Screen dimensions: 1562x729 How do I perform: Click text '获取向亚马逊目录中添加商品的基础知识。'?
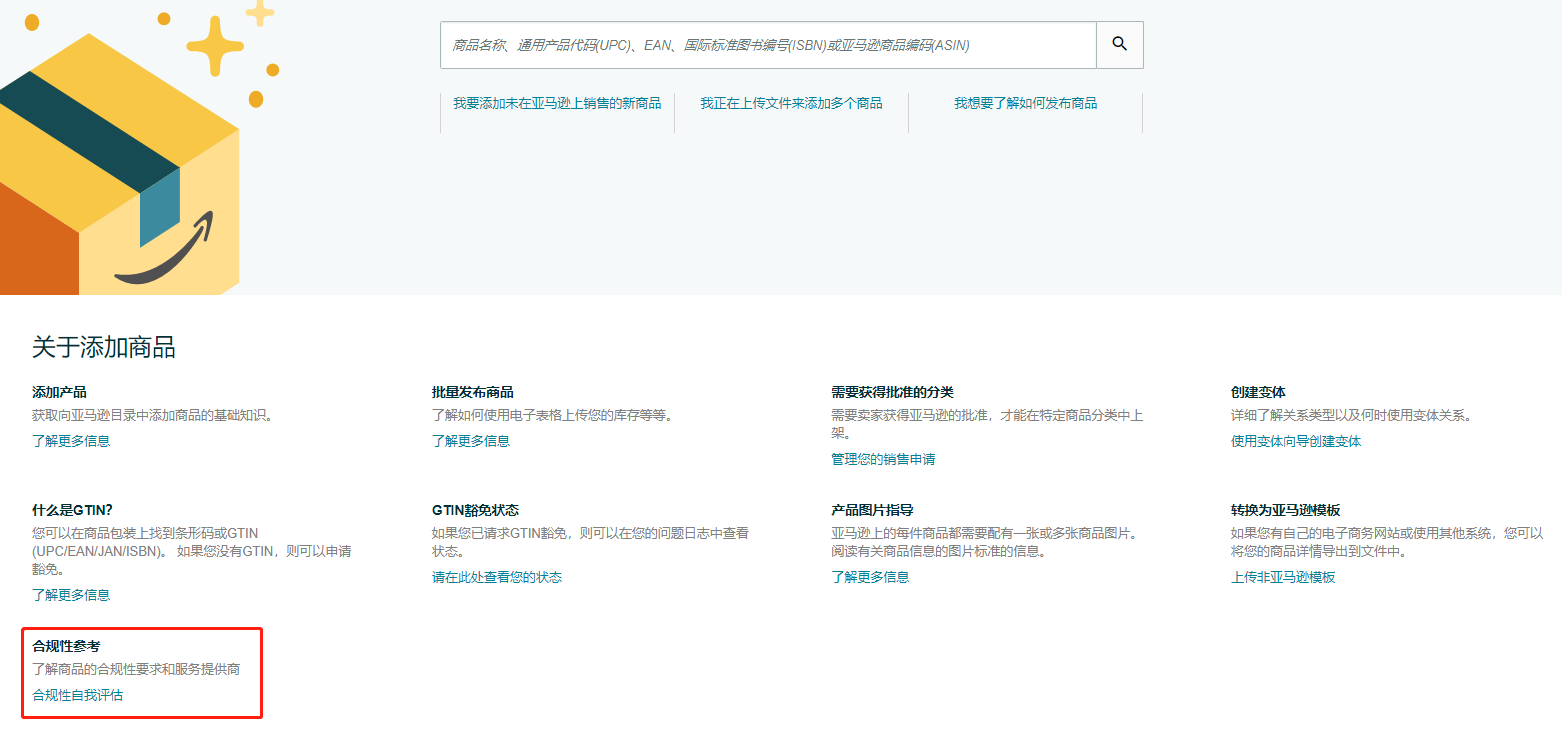tap(153, 415)
